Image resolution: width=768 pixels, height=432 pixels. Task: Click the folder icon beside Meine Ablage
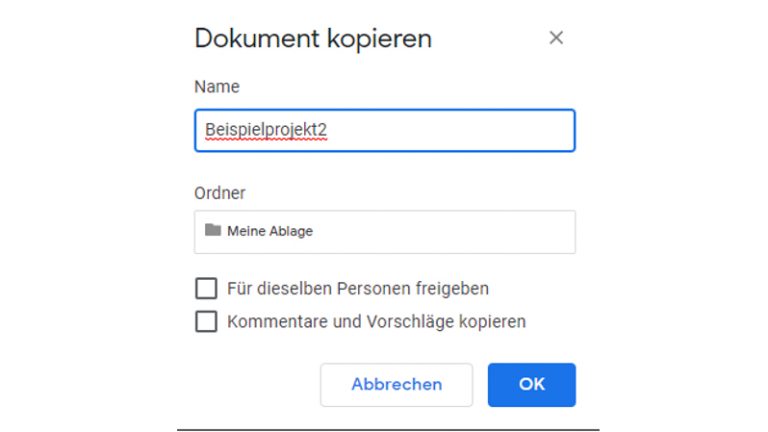click(212, 231)
